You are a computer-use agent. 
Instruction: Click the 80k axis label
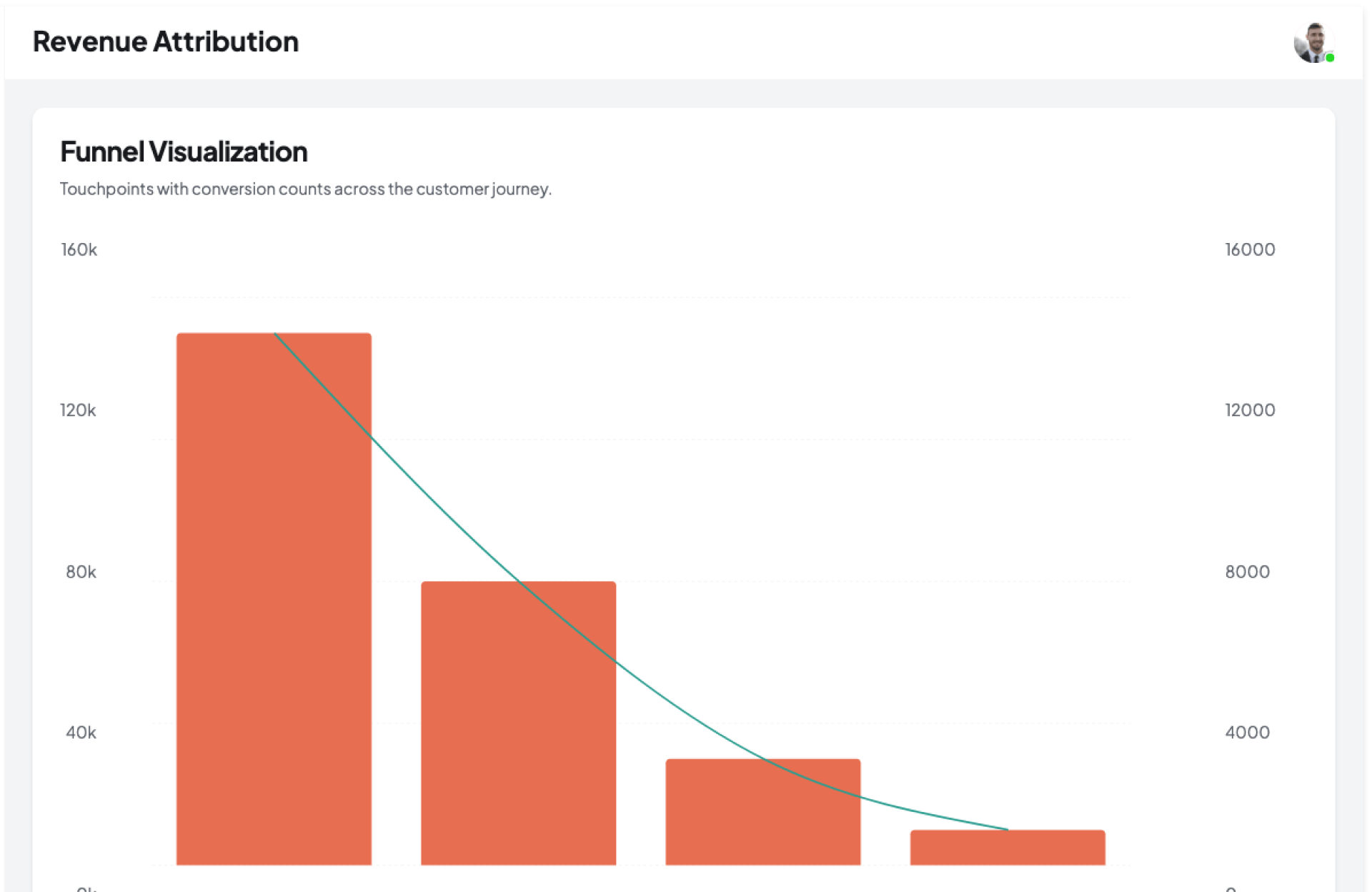coord(81,572)
